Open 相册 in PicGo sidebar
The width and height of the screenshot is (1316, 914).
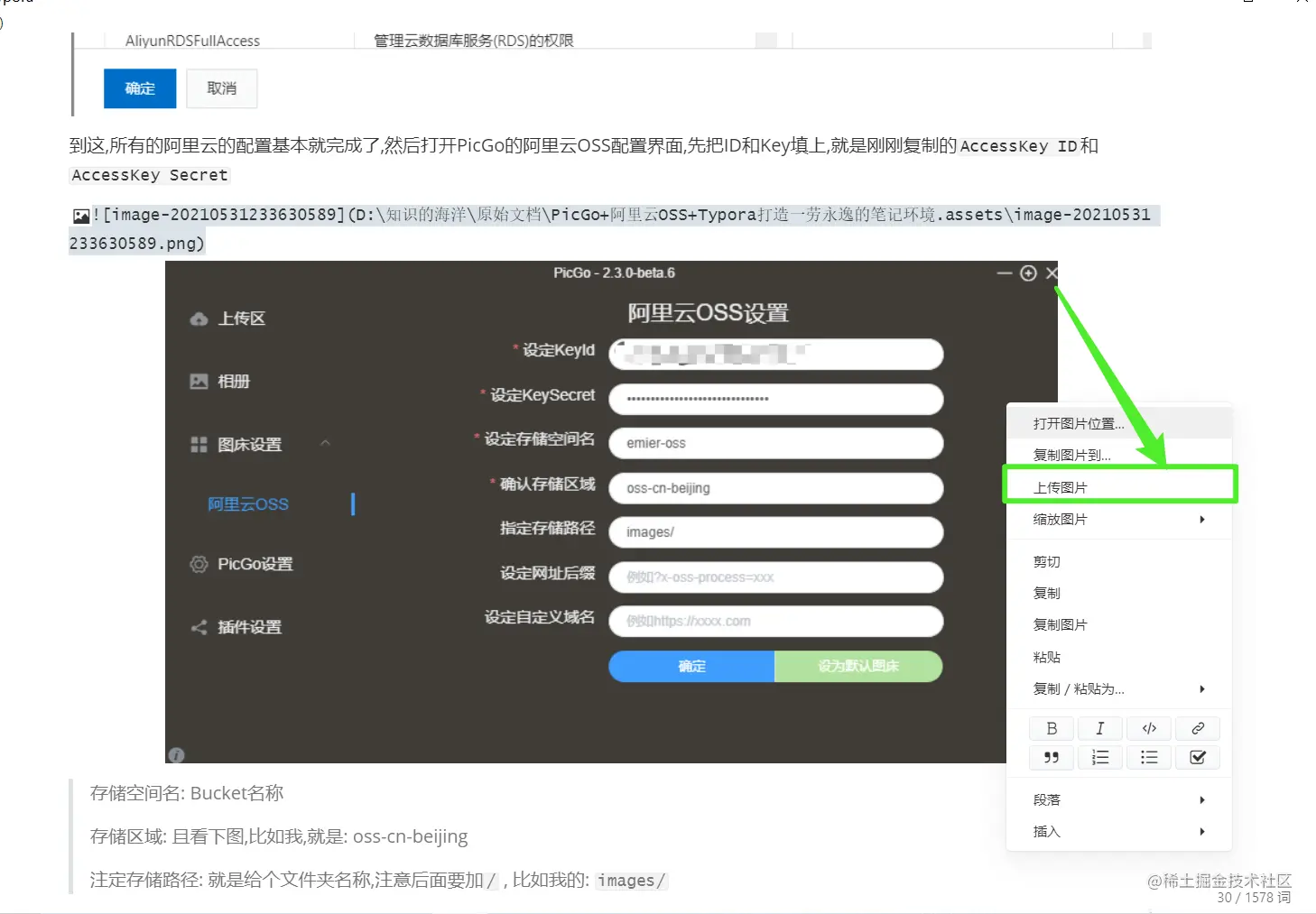pyautogui.click(x=234, y=382)
